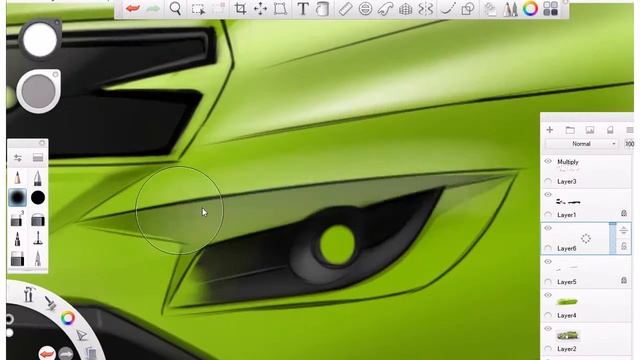The image size is (640, 360).
Task: Enable Symmetry drawing tool
Action: [x=426, y=9]
